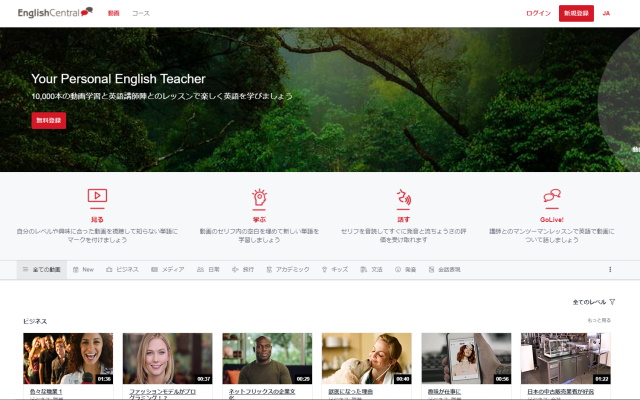Select the アカデミック tab

pyautogui.click(x=288, y=270)
